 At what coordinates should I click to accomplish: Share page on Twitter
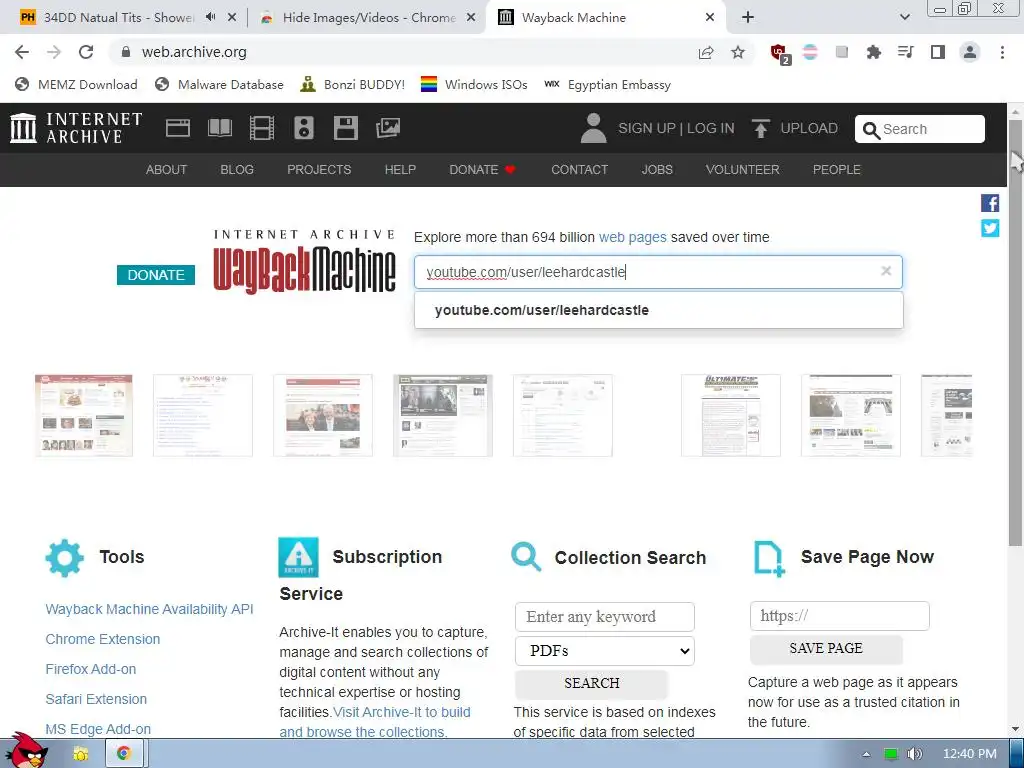tap(990, 228)
